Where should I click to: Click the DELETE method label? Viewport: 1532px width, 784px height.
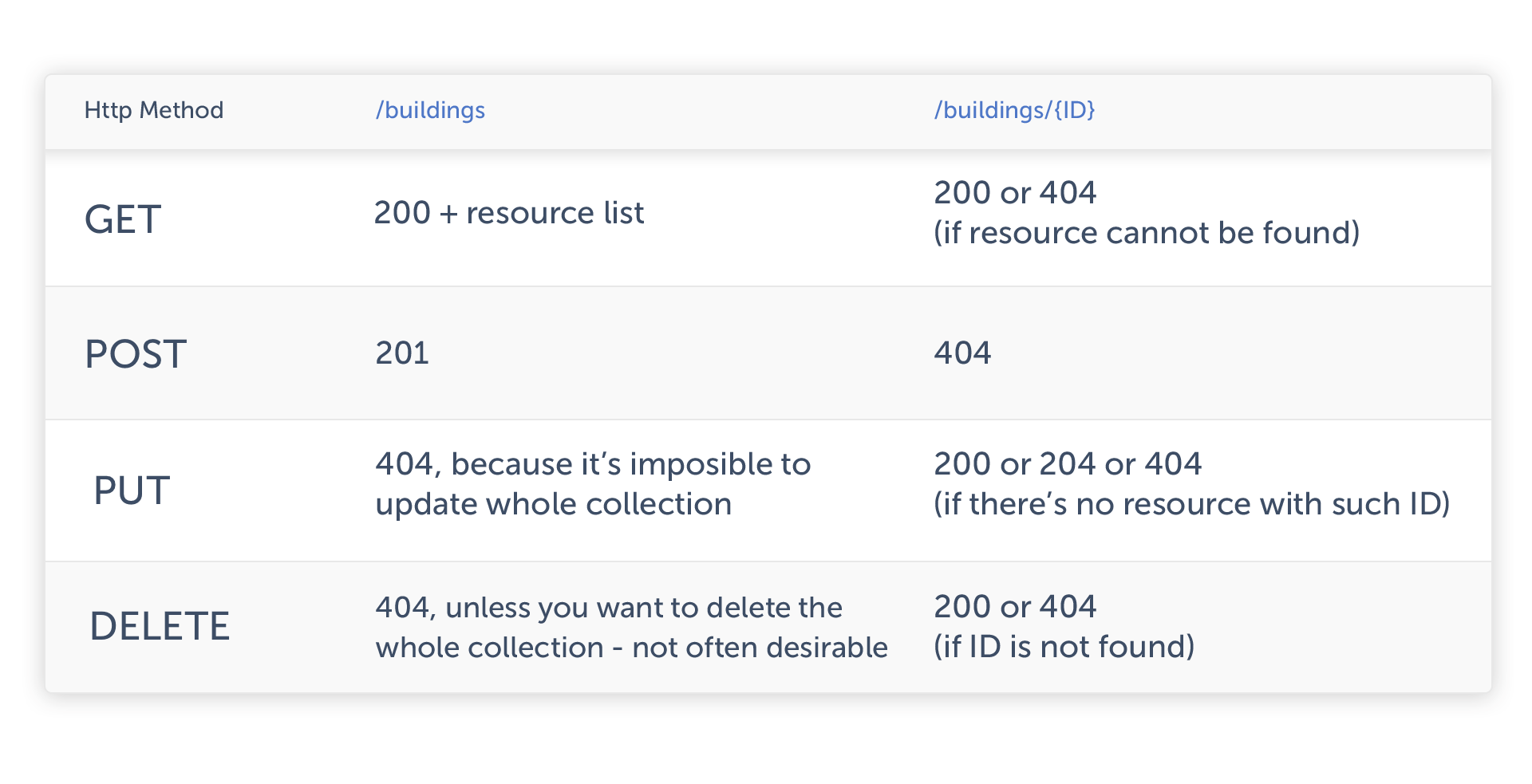tap(160, 626)
